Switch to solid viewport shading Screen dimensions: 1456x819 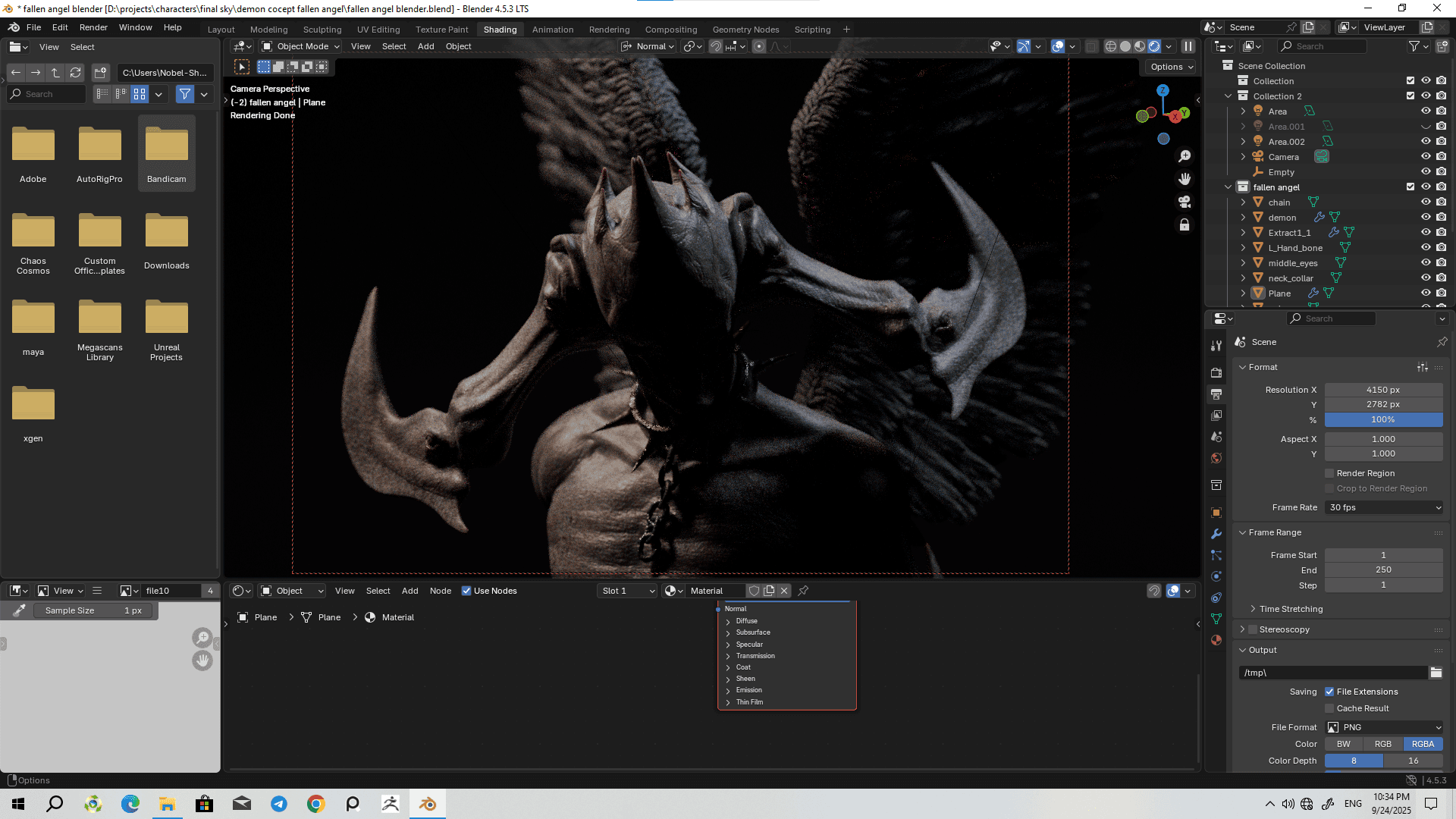(x=1125, y=46)
